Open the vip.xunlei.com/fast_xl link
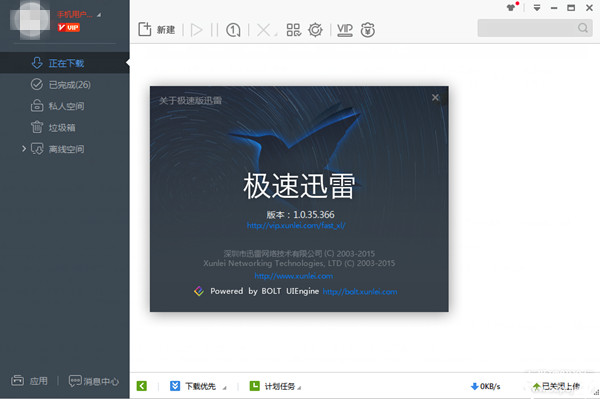 coord(296,226)
